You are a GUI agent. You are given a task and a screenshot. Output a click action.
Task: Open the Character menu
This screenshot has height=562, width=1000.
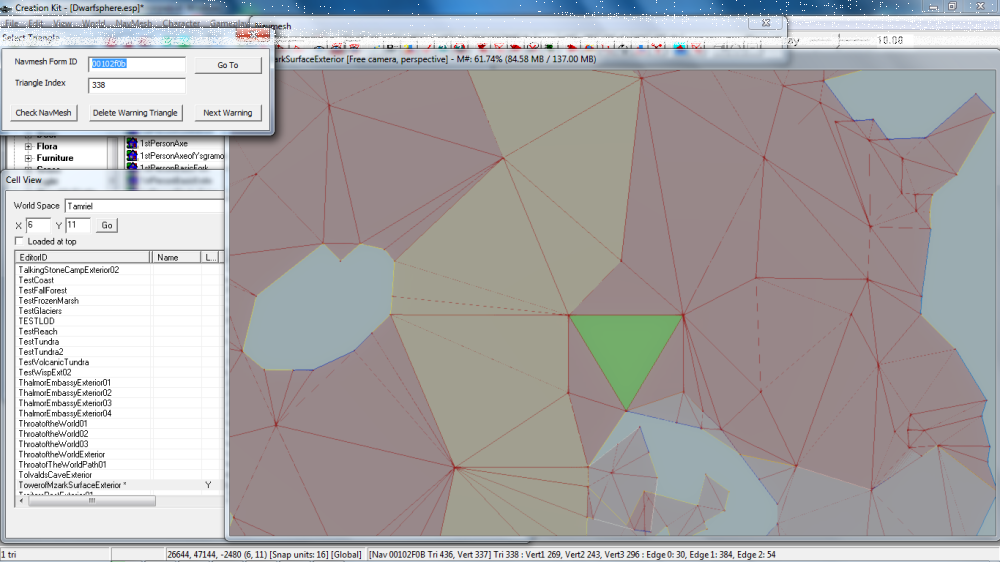[x=181, y=24]
